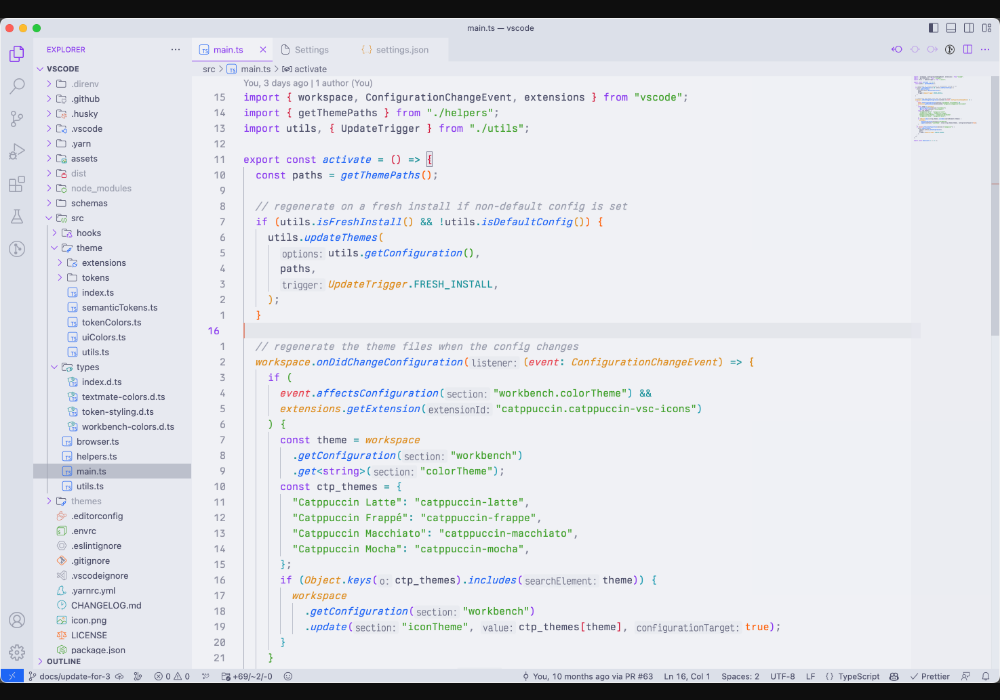Screen dimensions: 1000x700
Task: Open the Testing flask icon
Action: click(16, 216)
